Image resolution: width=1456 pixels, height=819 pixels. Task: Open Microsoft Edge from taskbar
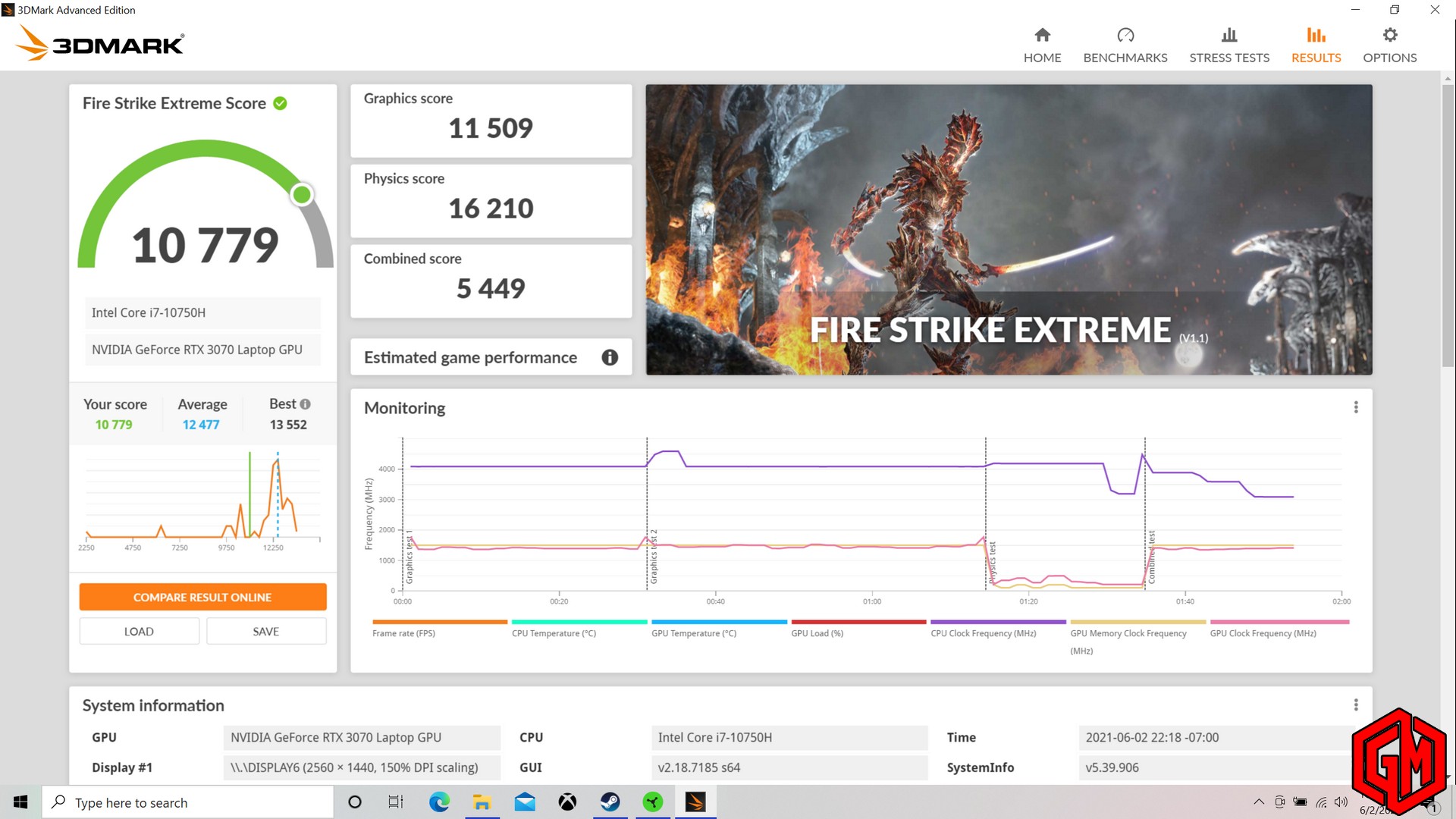coord(439,802)
